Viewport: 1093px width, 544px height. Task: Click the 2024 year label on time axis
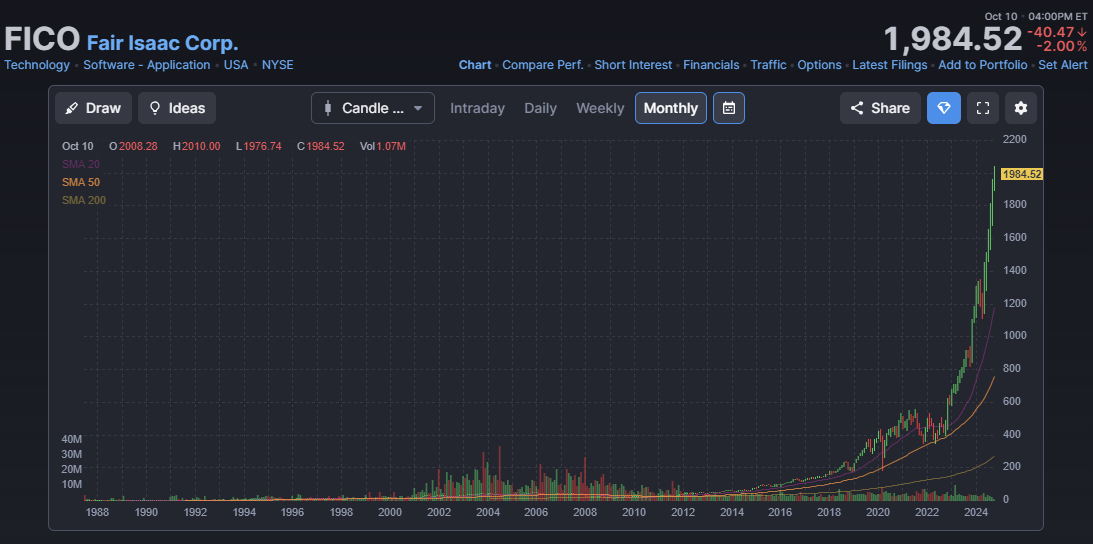tap(977, 513)
